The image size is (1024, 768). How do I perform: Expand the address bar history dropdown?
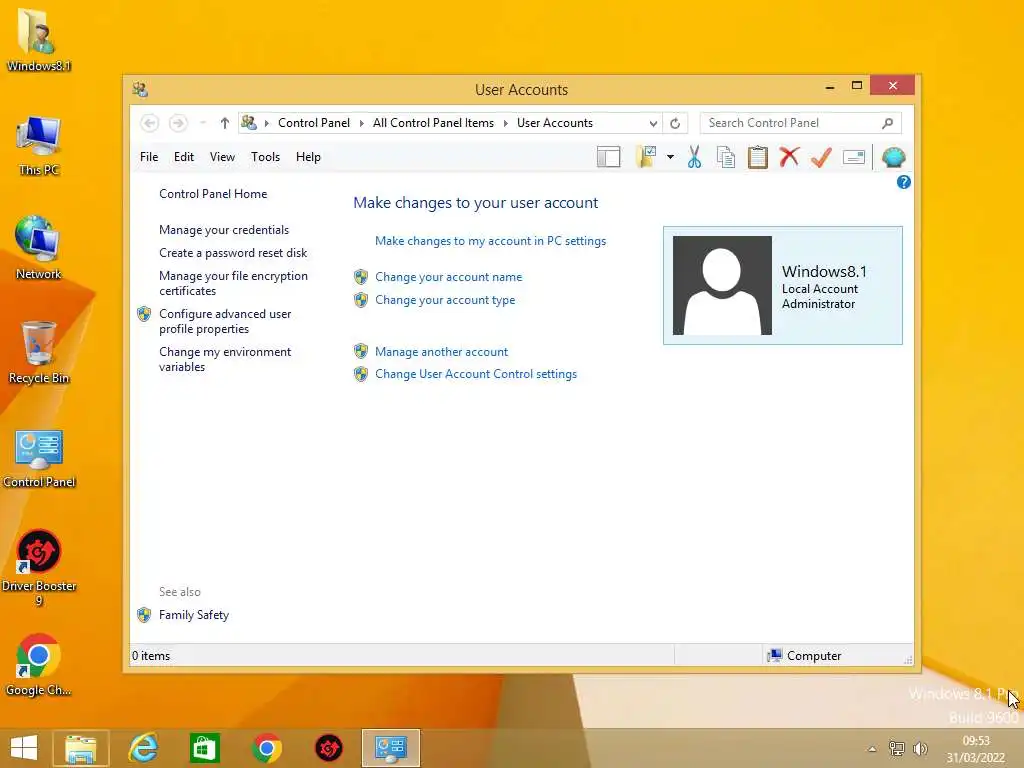tap(652, 123)
